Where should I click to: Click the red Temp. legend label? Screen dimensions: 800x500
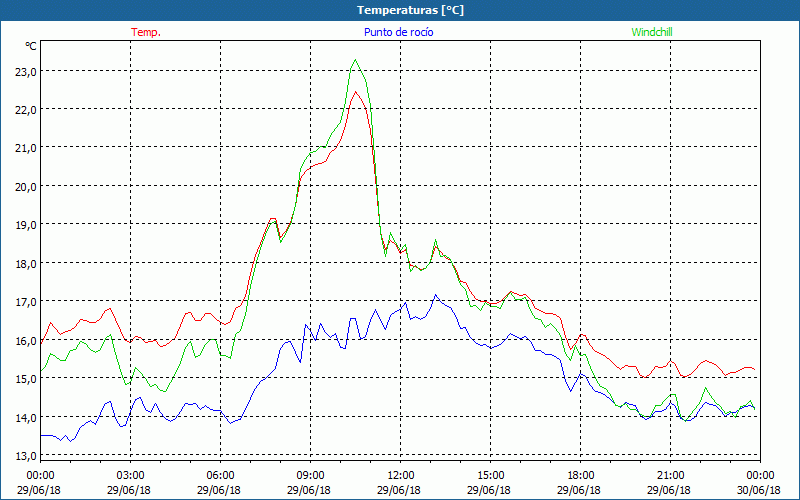(146, 32)
